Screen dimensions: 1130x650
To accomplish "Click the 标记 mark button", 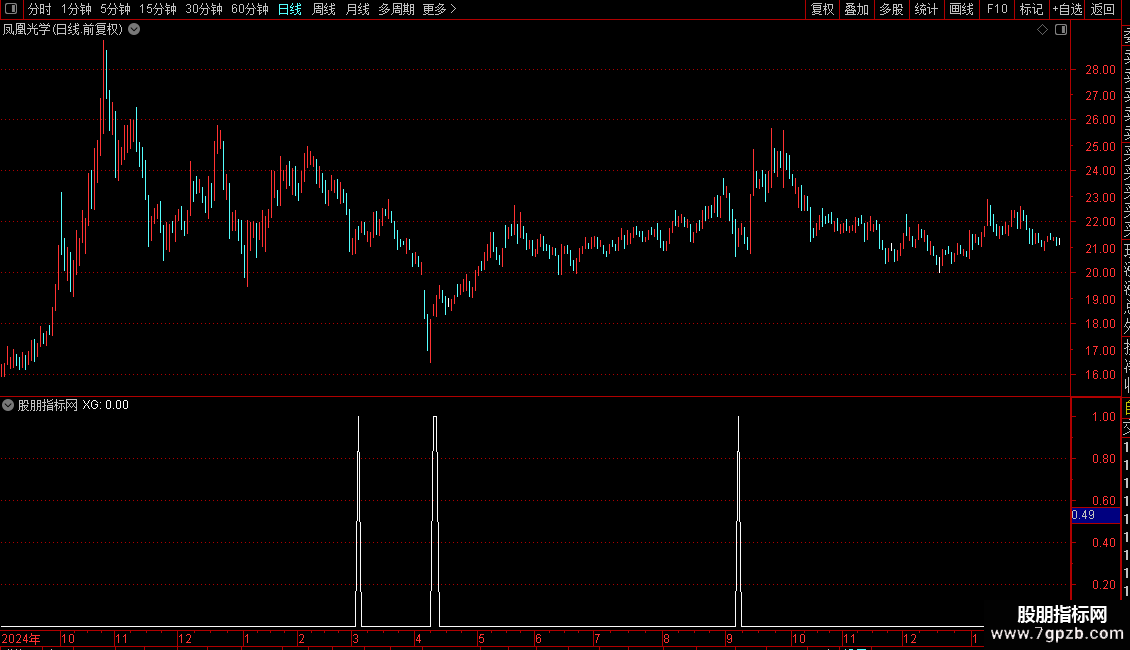I will (x=1031, y=9).
